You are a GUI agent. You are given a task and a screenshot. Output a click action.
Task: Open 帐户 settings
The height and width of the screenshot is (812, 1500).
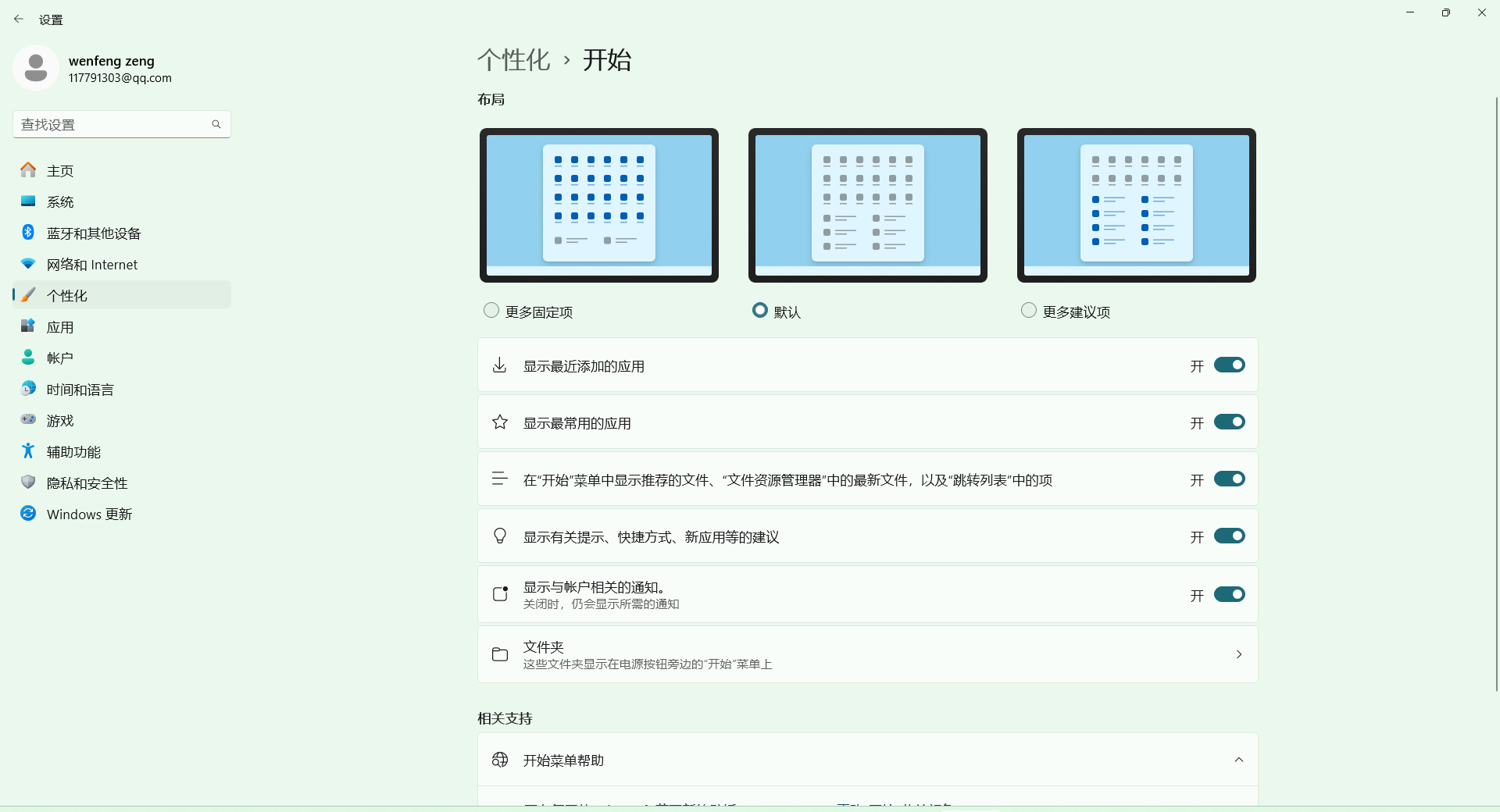(122, 358)
